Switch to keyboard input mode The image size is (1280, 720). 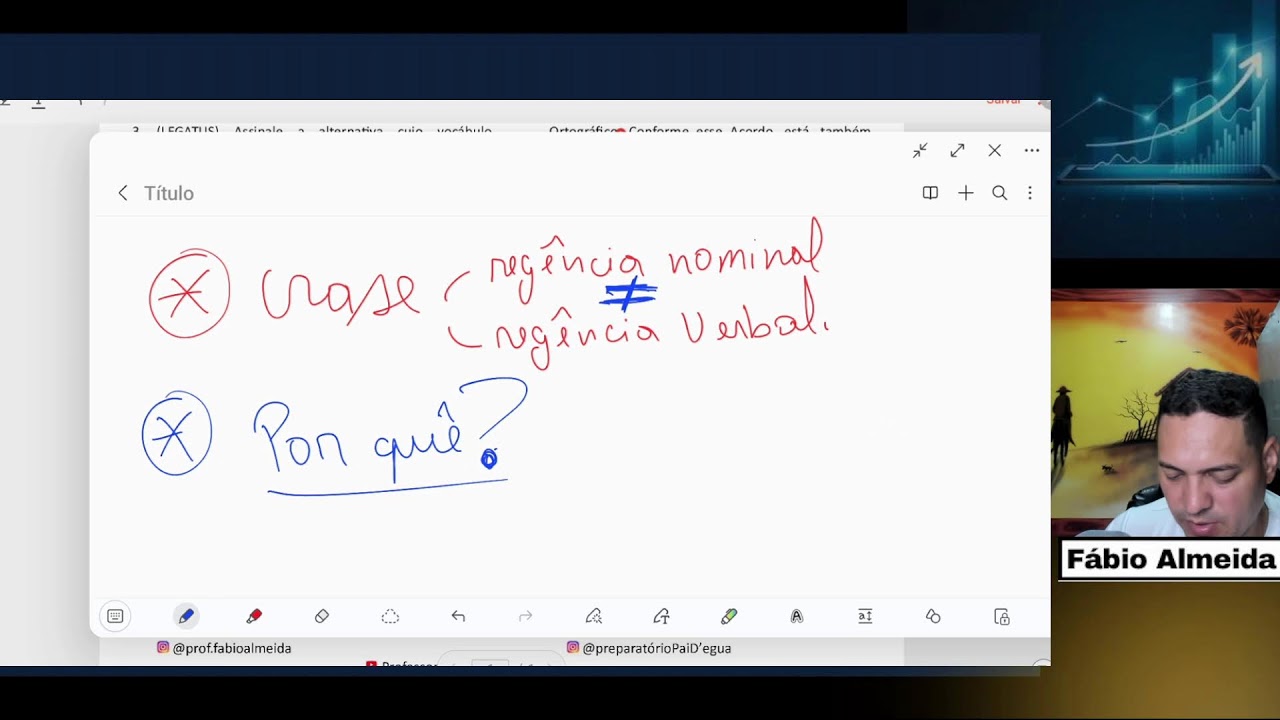(x=115, y=616)
